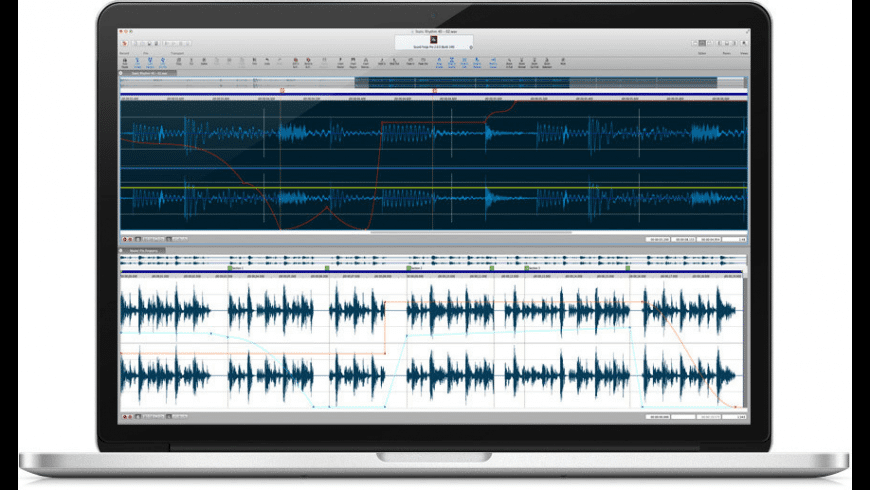
Task: Click the app thumbnail in the title display
Action: [434, 39]
